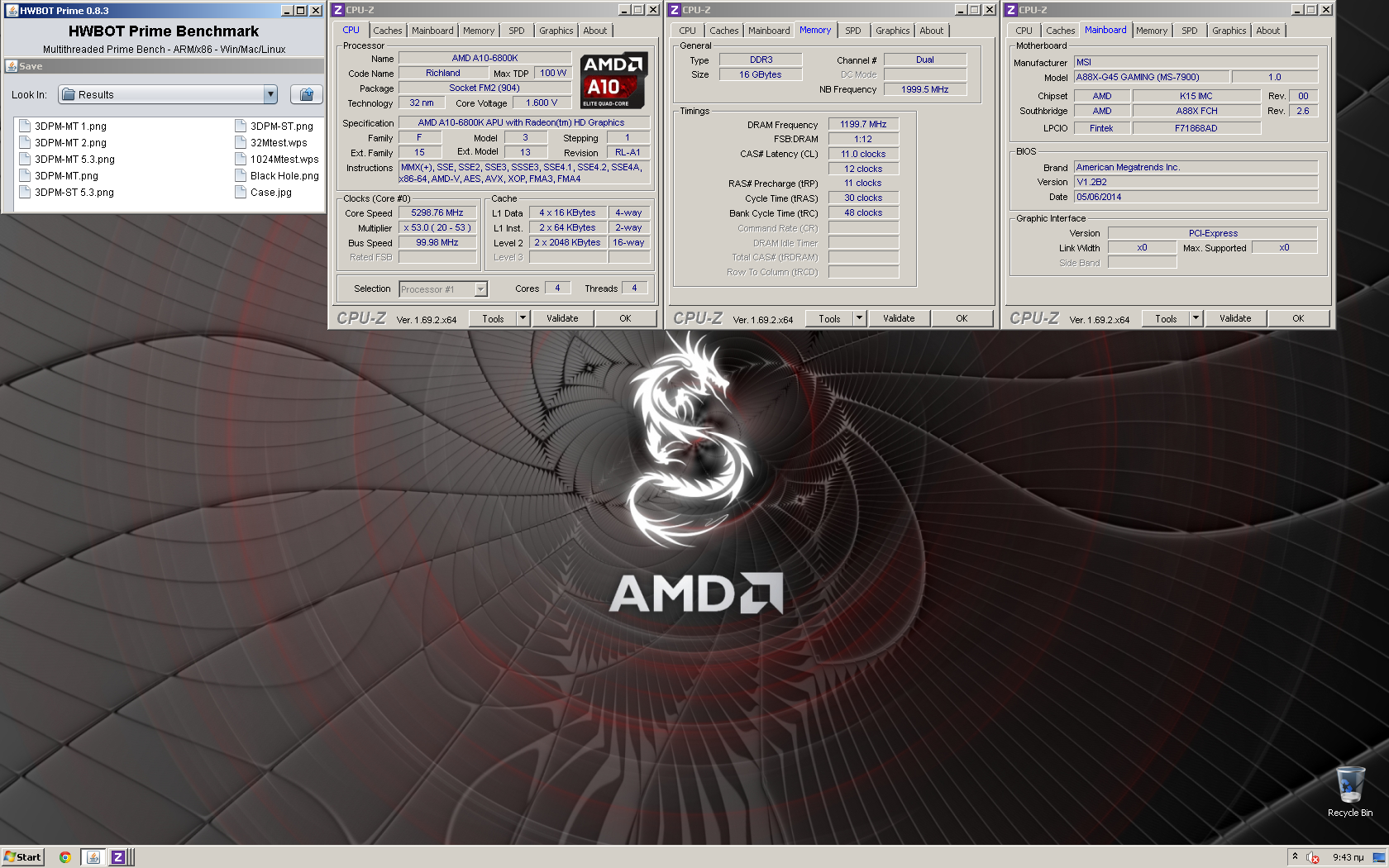Open About tab in first CPU-Z window
The width and height of the screenshot is (1389, 868).
595,31
